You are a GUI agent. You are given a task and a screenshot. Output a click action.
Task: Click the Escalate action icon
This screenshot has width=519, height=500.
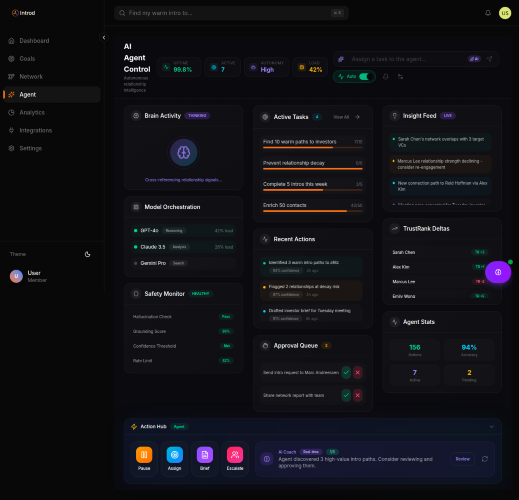tap(235, 455)
